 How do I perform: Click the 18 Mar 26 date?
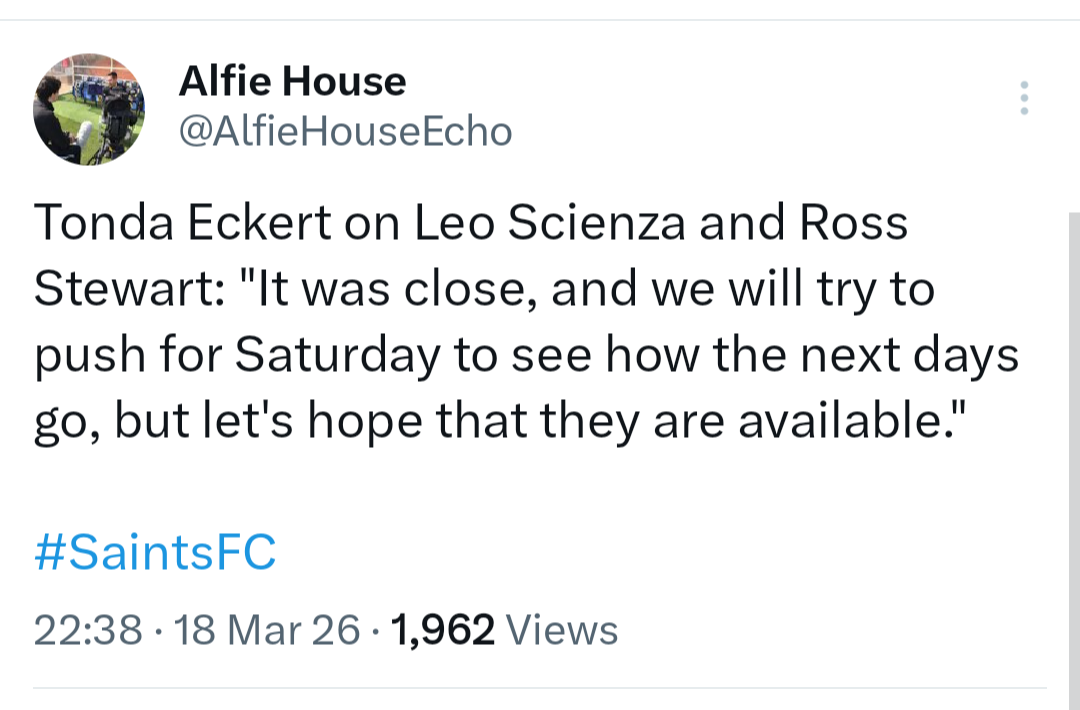(x=268, y=630)
